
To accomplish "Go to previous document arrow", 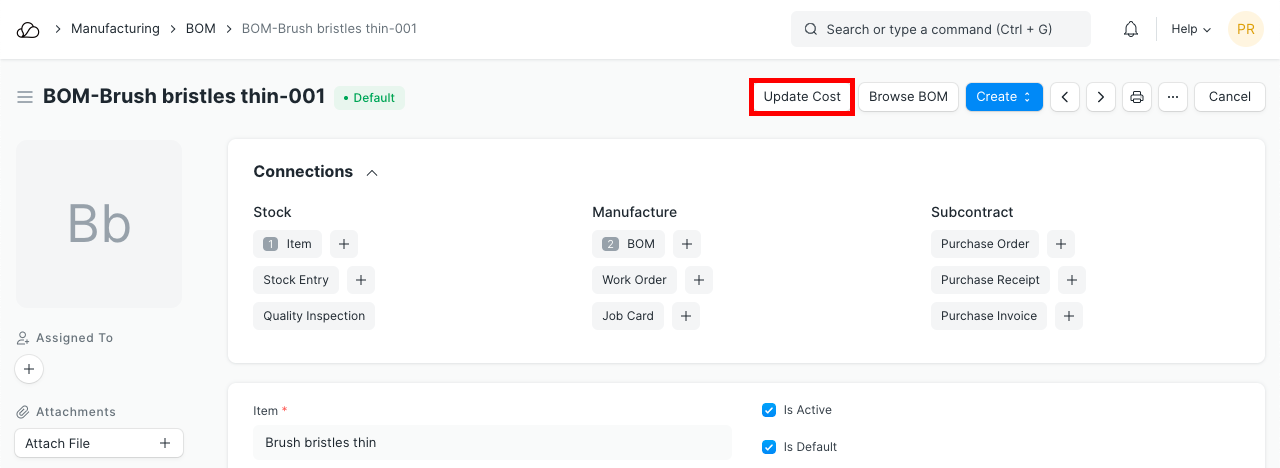I will pos(1065,97).
